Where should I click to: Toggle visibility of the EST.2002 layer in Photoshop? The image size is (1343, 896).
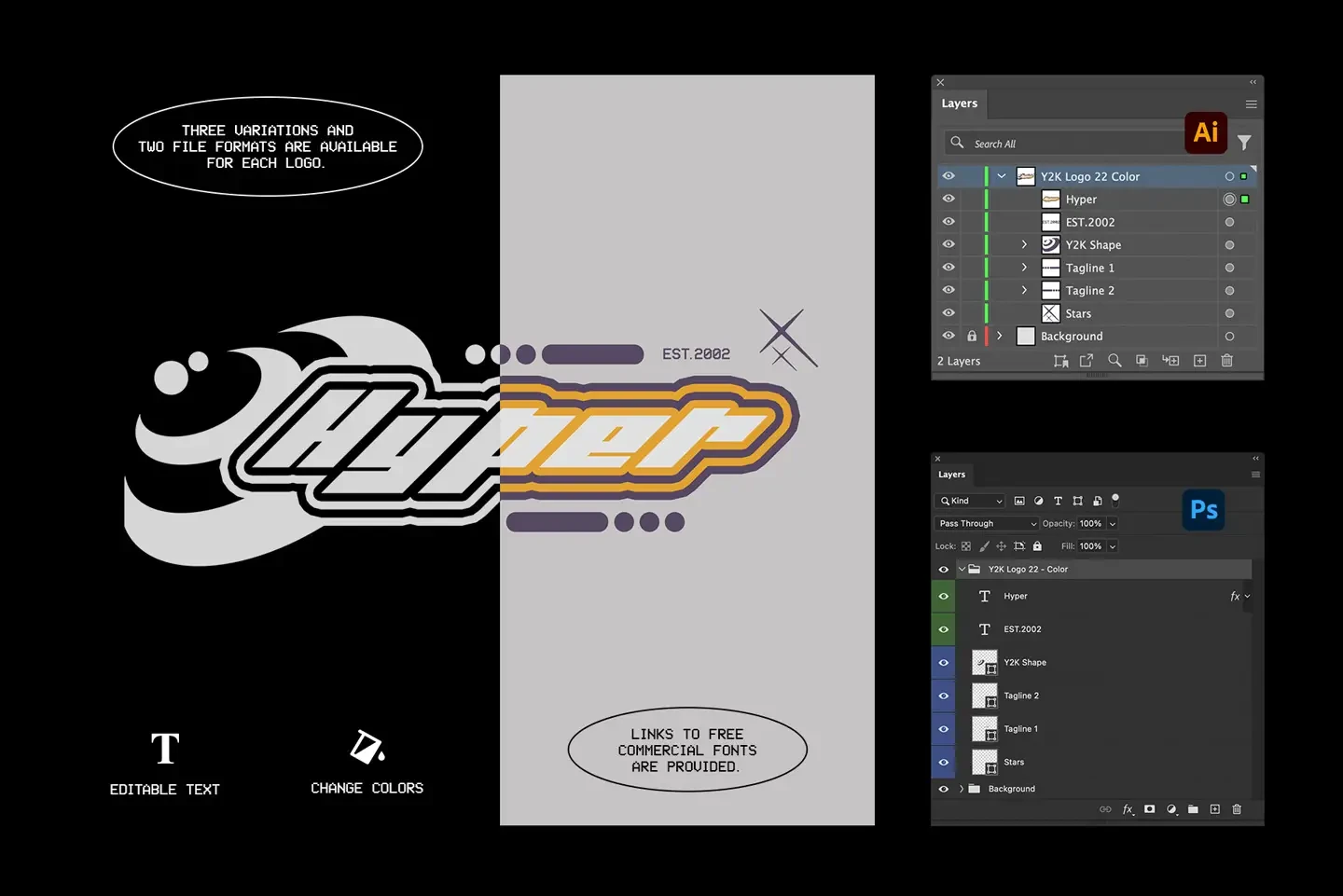tap(943, 628)
